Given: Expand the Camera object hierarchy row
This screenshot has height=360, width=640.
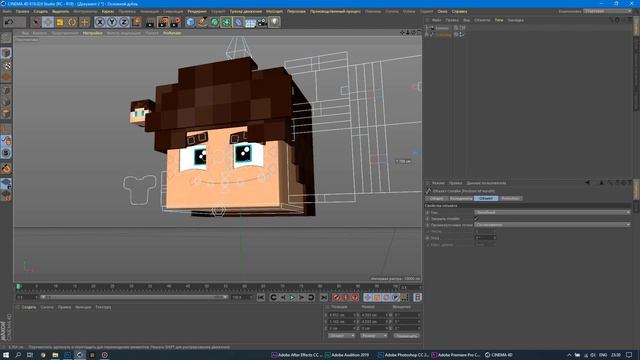Looking at the screenshot, I should (x=427, y=28).
